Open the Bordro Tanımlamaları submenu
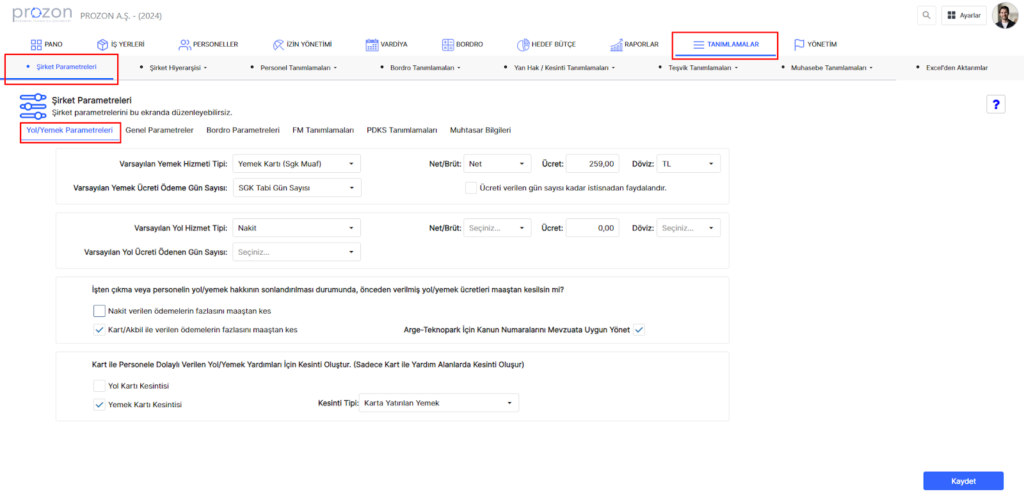This screenshot has height=502, width=1024. (x=424, y=68)
